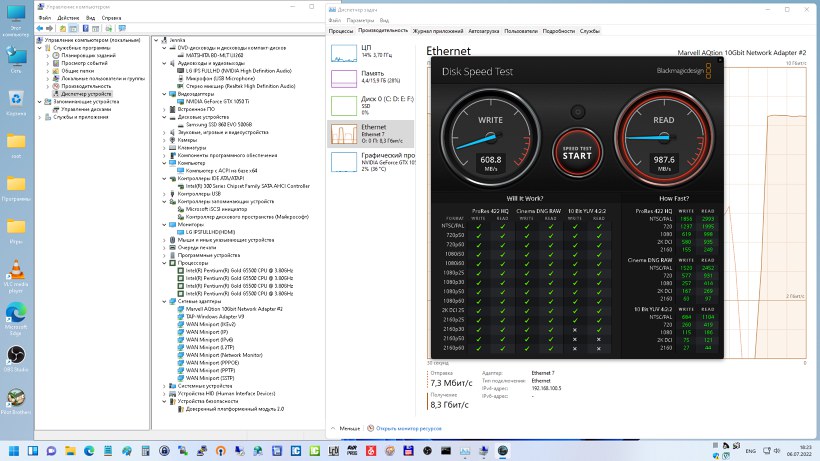Switch to the Startup apps tab
The width and height of the screenshot is (820, 461).
[x=483, y=31]
